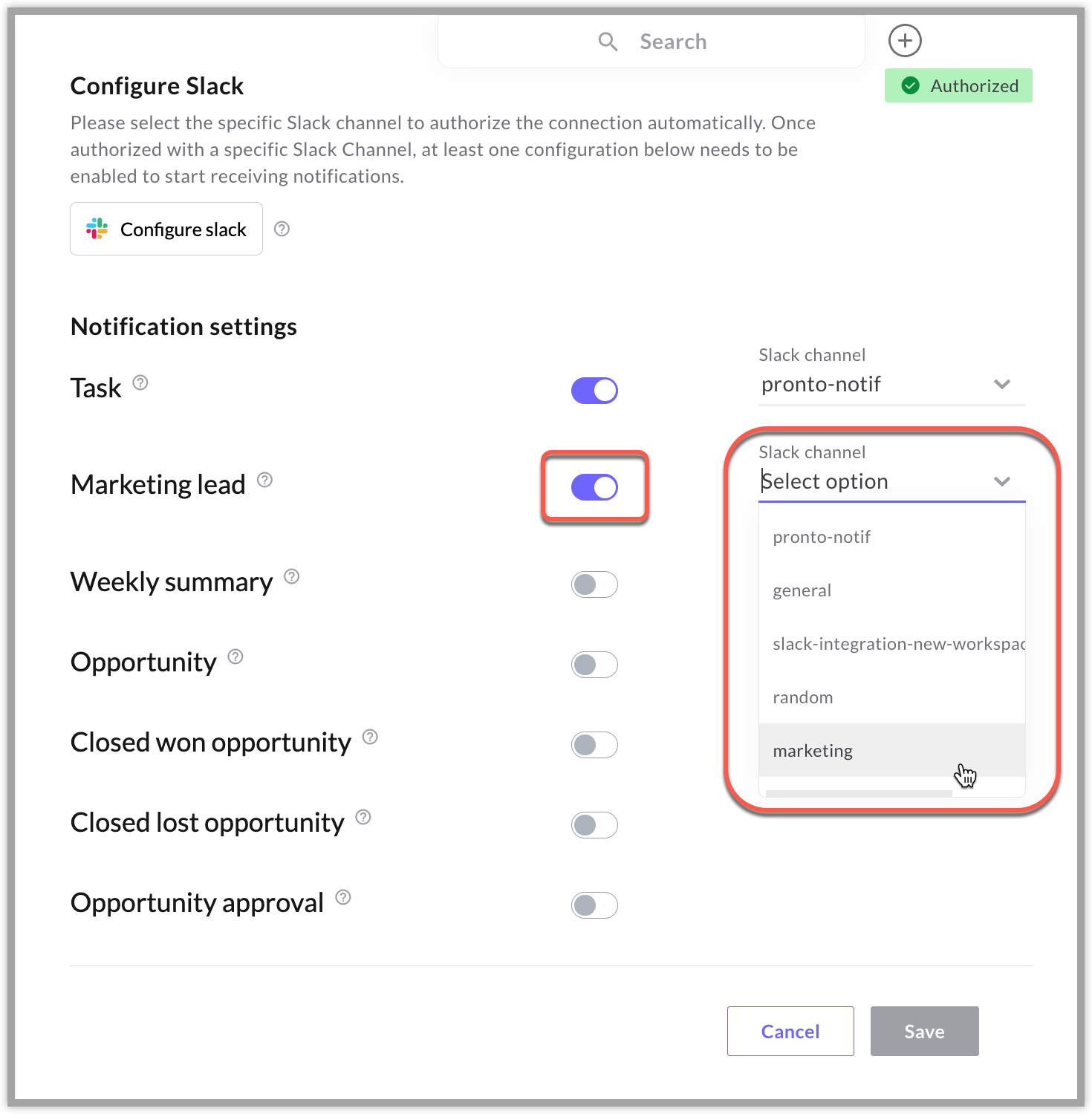This screenshot has height=1114, width=1092.
Task: Pick slack-integration-new-workspace channel option
Action: (x=891, y=644)
